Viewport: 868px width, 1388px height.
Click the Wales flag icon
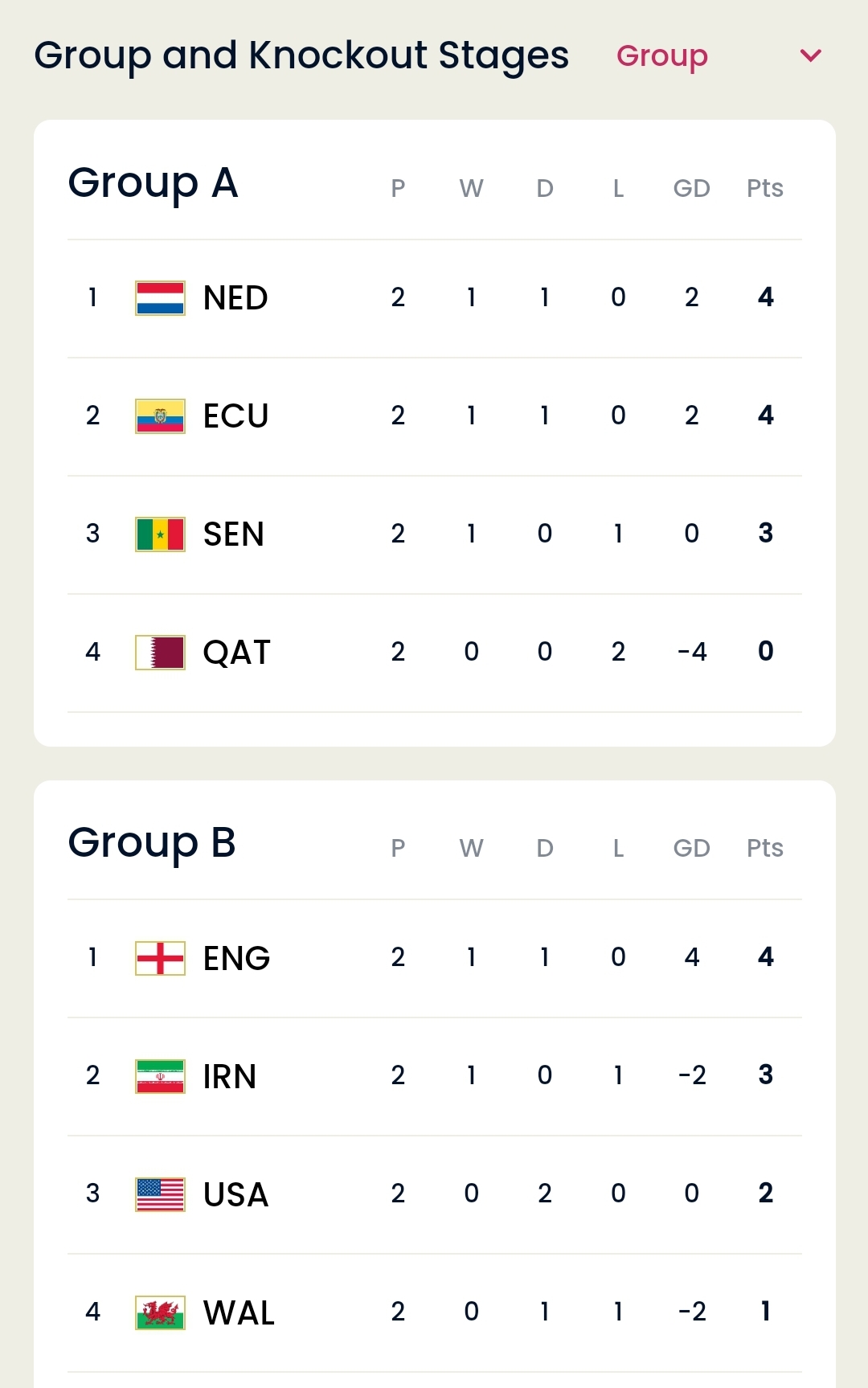(160, 1312)
